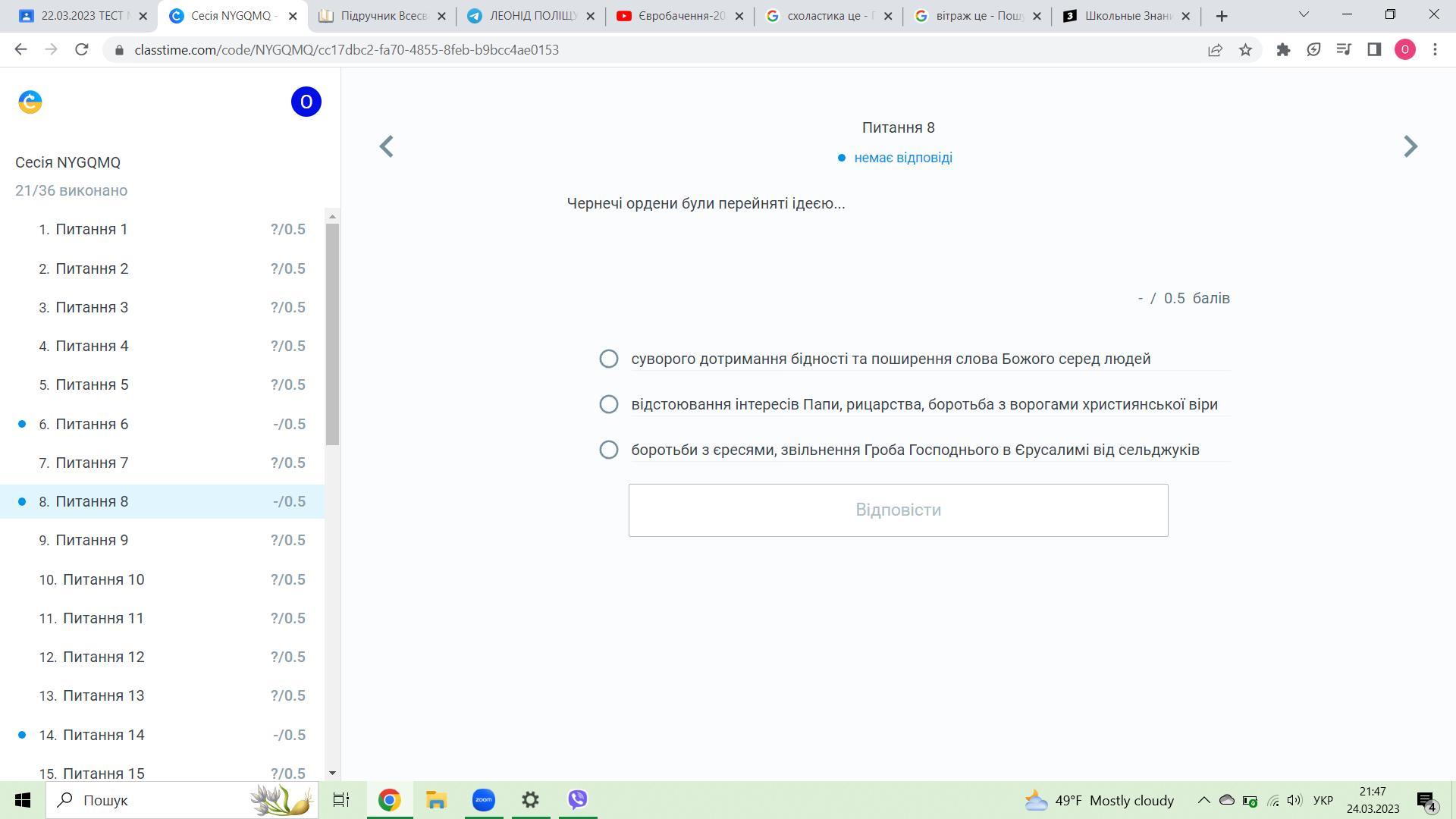Expand the tab search dropdown arrow
The width and height of the screenshot is (1456, 819).
click(1304, 15)
